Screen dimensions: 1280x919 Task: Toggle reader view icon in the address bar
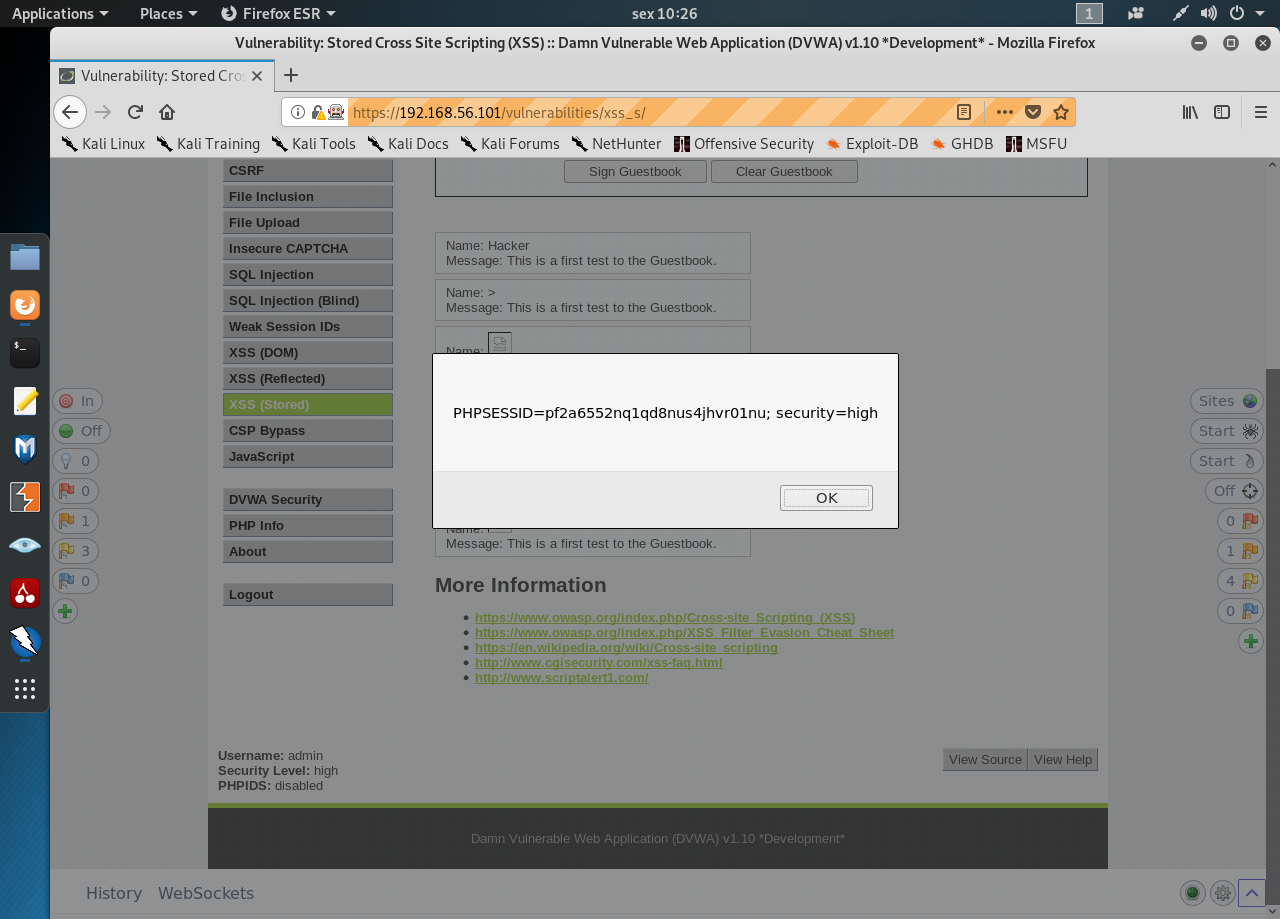[x=964, y=112]
